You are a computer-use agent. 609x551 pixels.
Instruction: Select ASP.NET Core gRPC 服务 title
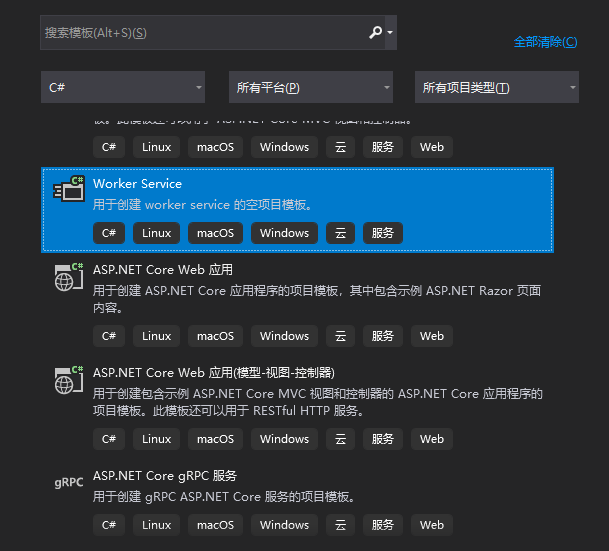coord(165,476)
